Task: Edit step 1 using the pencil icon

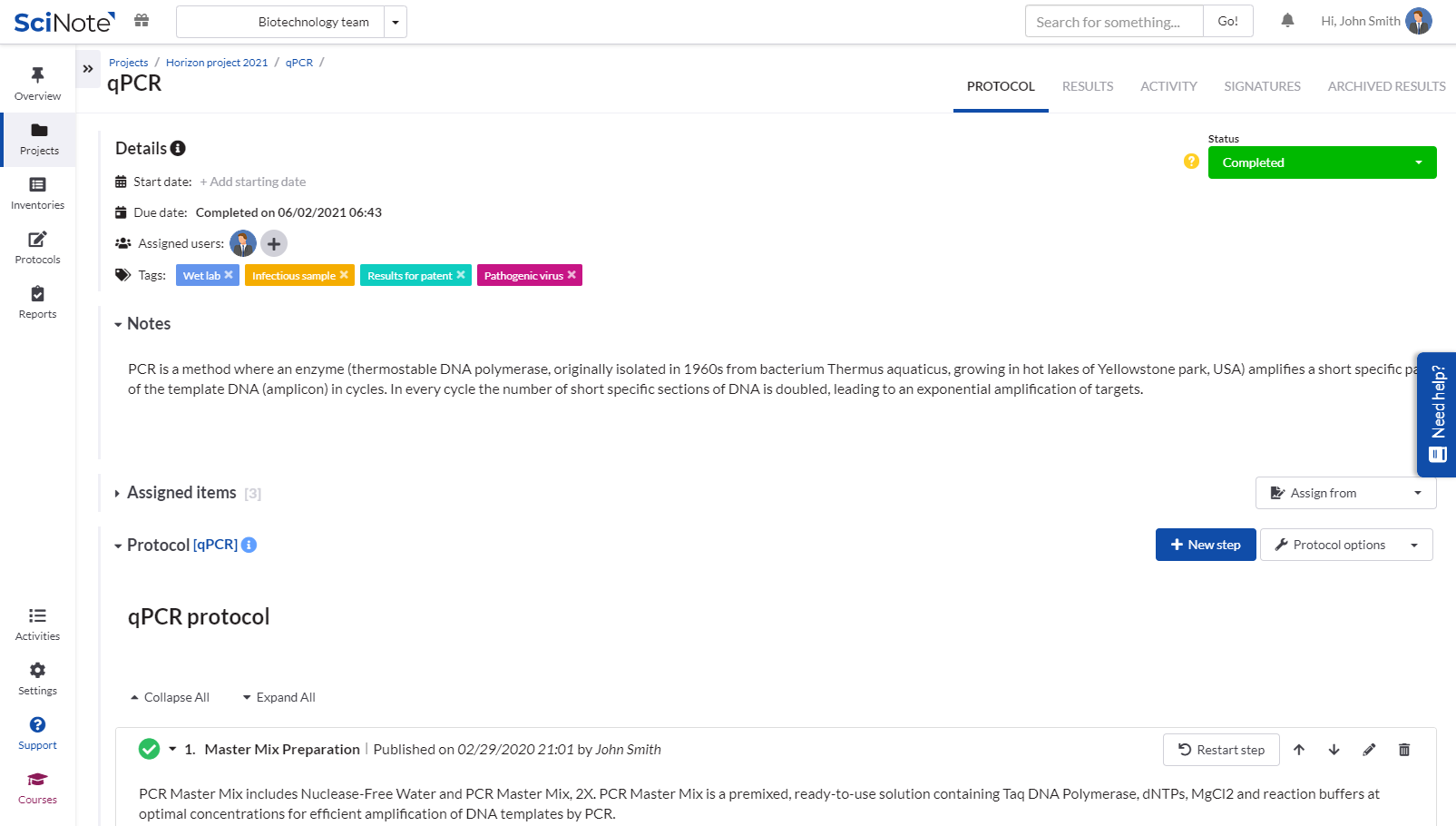Action: click(x=1369, y=750)
